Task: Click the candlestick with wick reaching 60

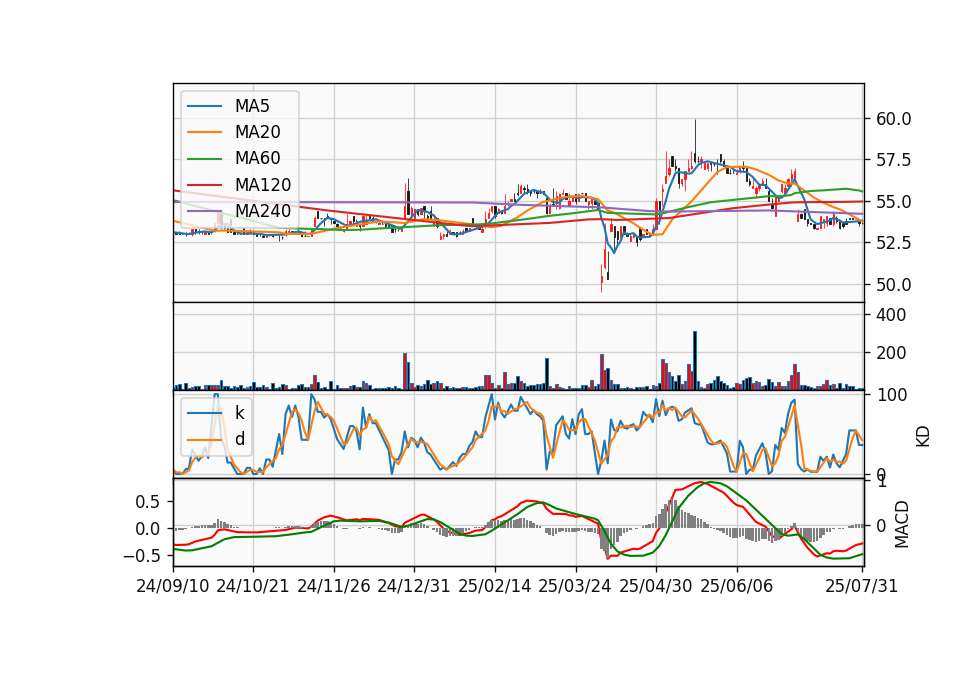Action: coord(695,140)
